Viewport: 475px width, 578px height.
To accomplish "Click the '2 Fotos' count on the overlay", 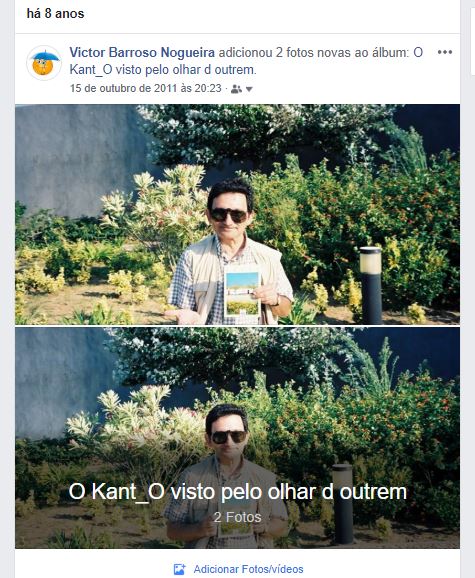I will [238, 517].
